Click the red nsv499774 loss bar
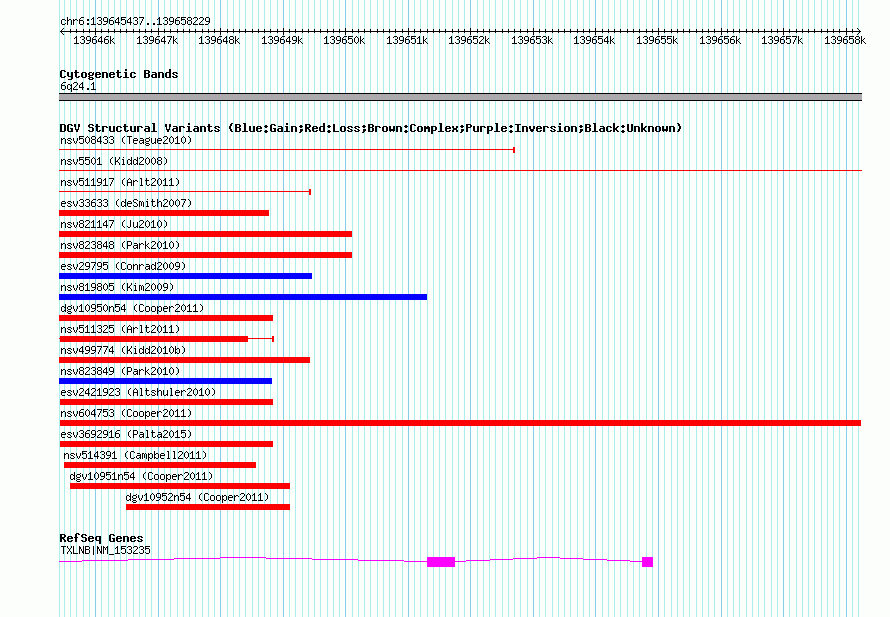The image size is (890, 617). click(184, 360)
